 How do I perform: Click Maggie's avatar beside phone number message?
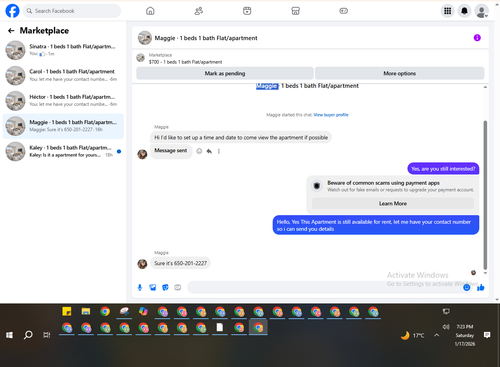(142, 264)
